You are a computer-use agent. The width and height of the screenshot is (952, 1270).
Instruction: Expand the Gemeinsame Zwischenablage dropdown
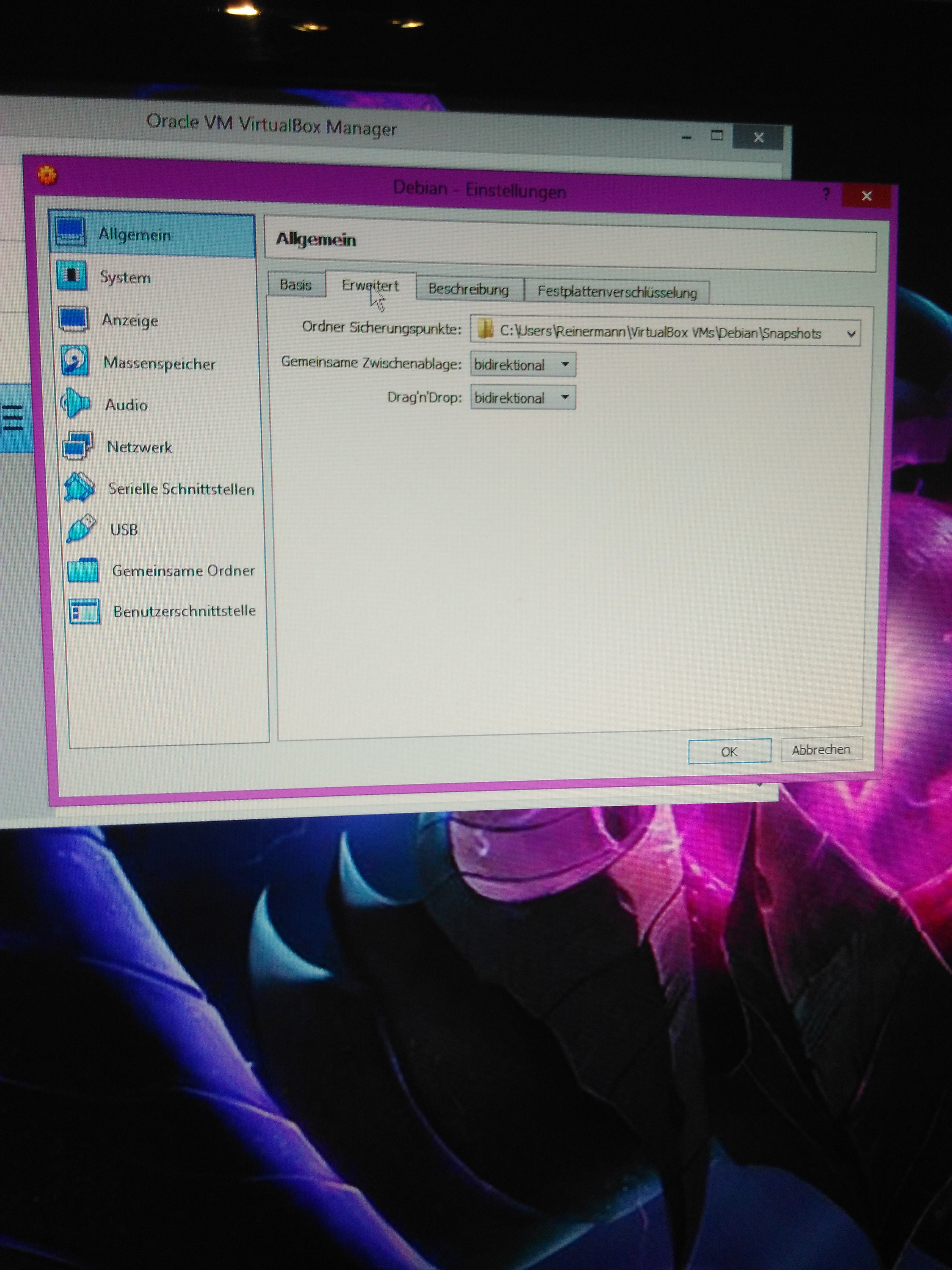click(x=523, y=365)
